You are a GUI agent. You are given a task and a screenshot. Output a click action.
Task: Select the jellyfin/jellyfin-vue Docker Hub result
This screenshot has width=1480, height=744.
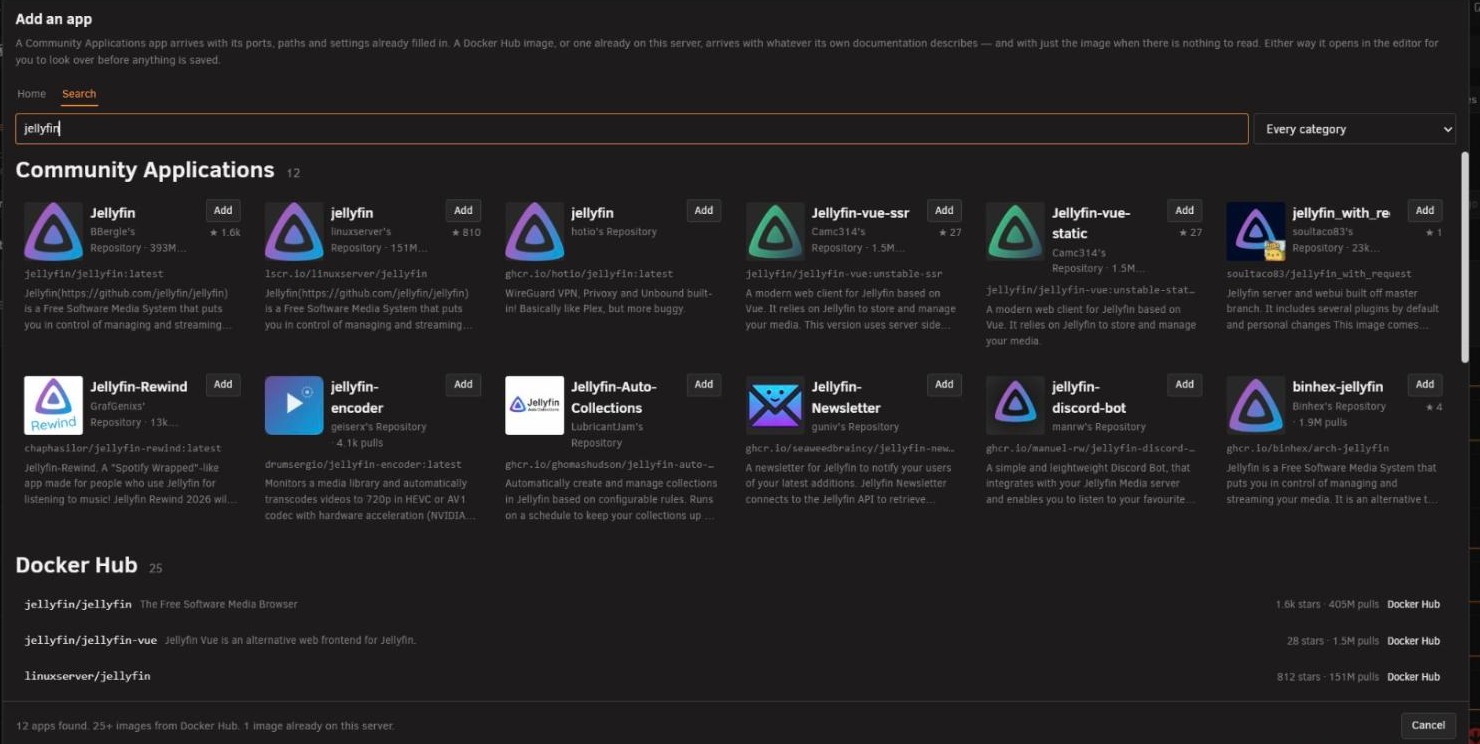732,640
